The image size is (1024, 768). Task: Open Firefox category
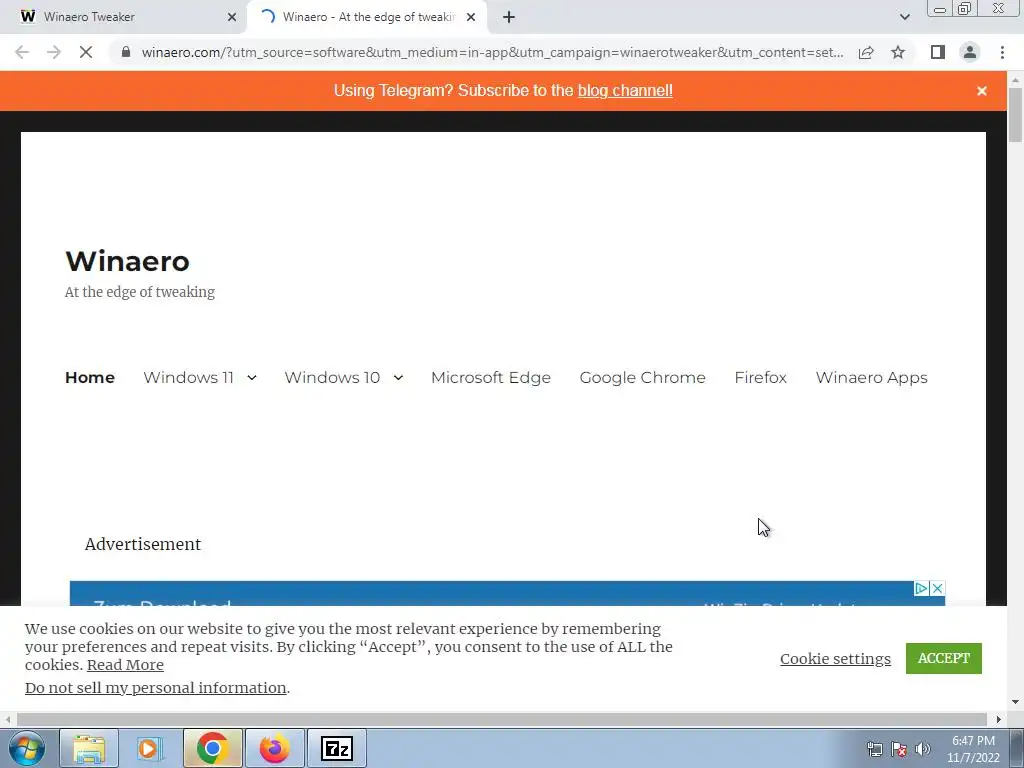tap(761, 377)
